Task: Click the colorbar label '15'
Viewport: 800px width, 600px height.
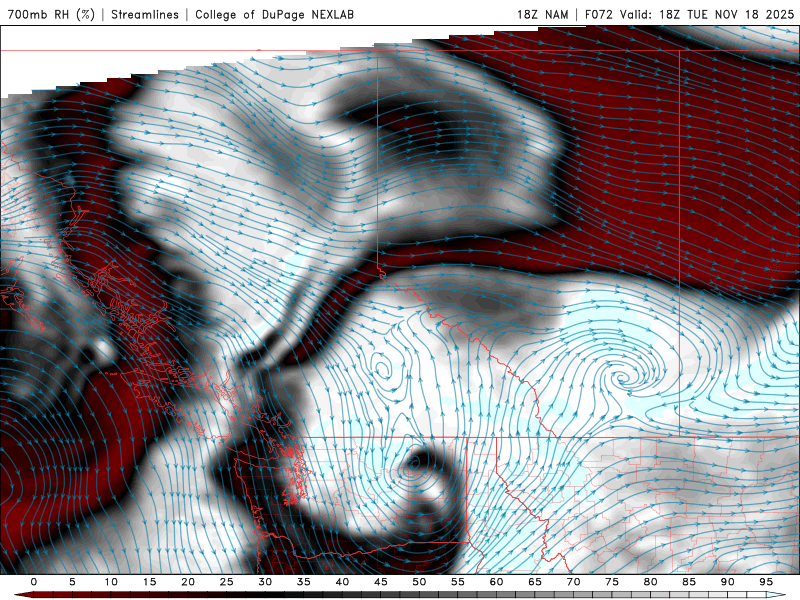Action: click(149, 582)
